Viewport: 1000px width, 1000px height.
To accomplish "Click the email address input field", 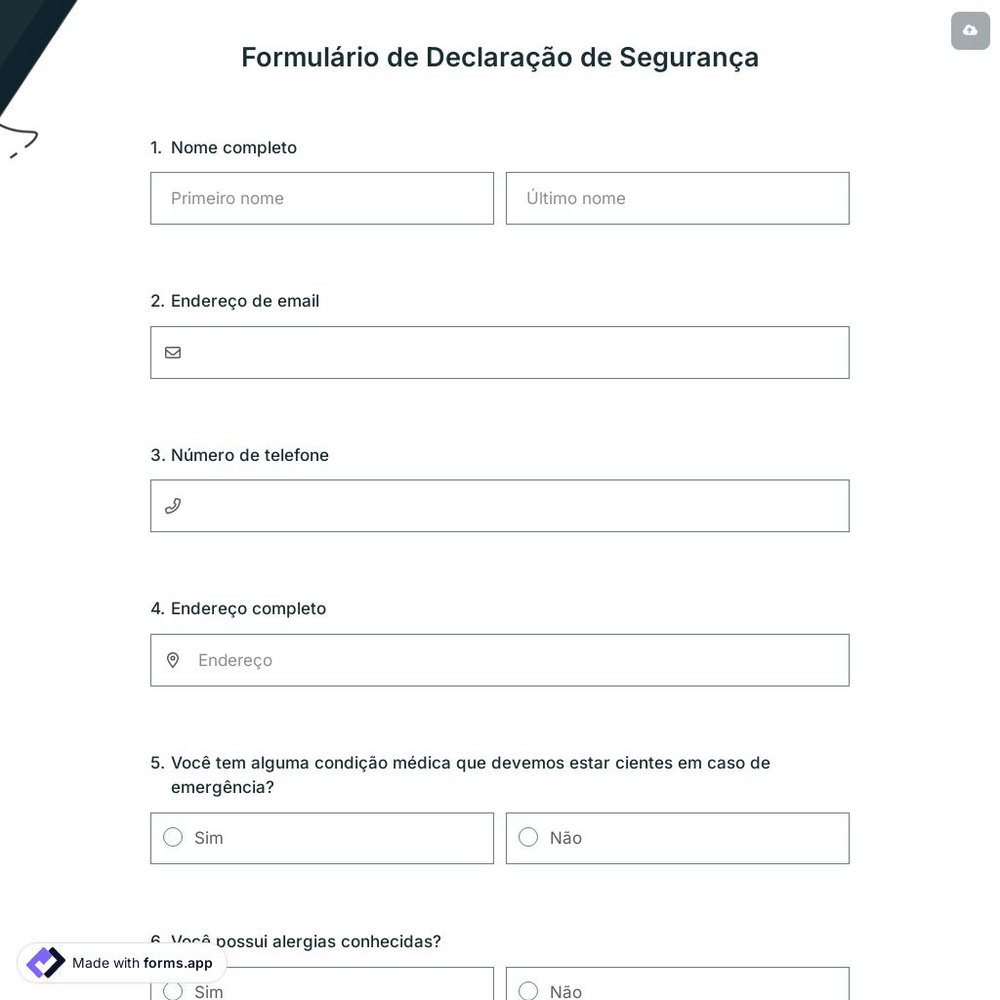I will tap(500, 352).
